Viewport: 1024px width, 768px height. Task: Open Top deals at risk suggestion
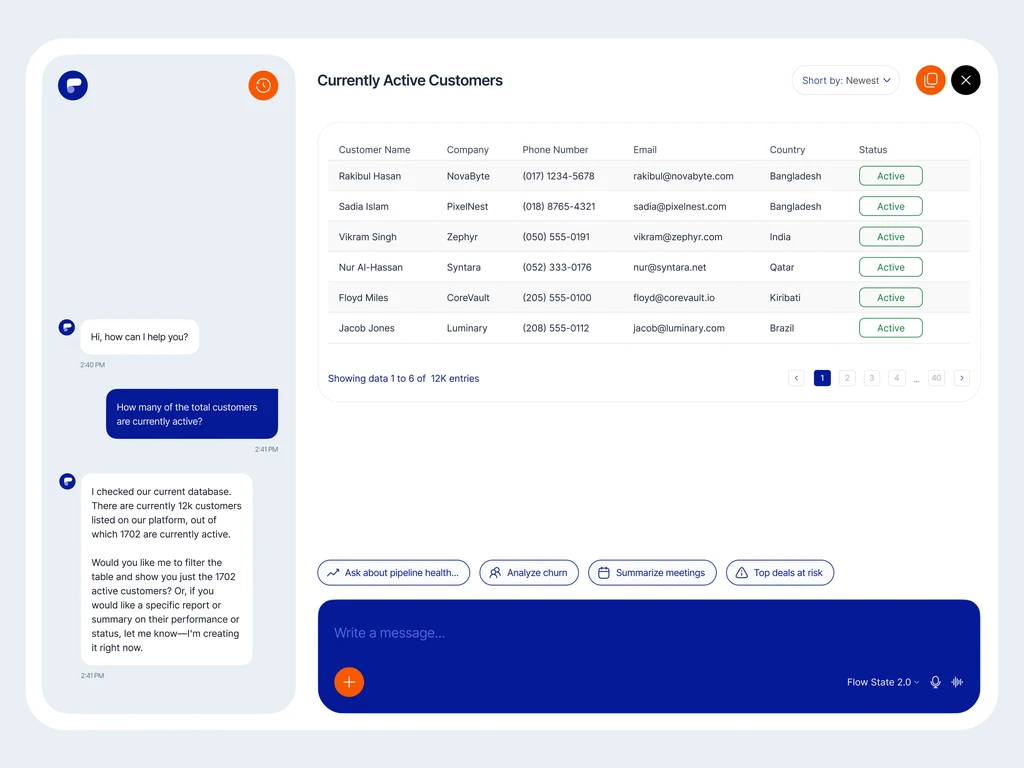(x=780, y=573)
